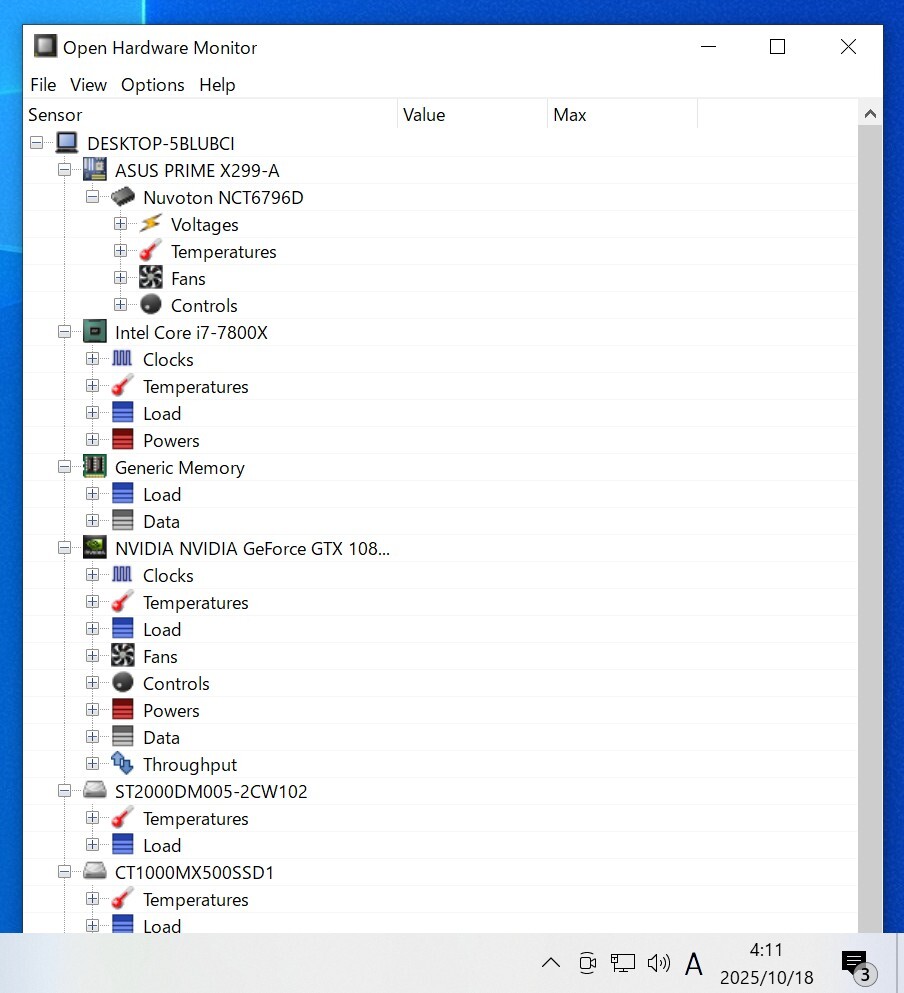Click the Voltages lightning bolt icon
Viewport: 904px width, 993px height.
[151, 224]
